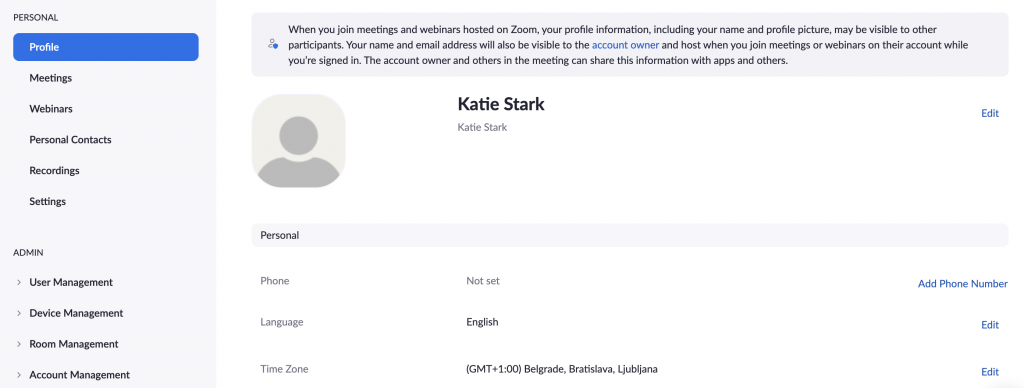Screen dimensions: 1024x388
Task: Expand Device Management chevron
Action: pos(19,313)
